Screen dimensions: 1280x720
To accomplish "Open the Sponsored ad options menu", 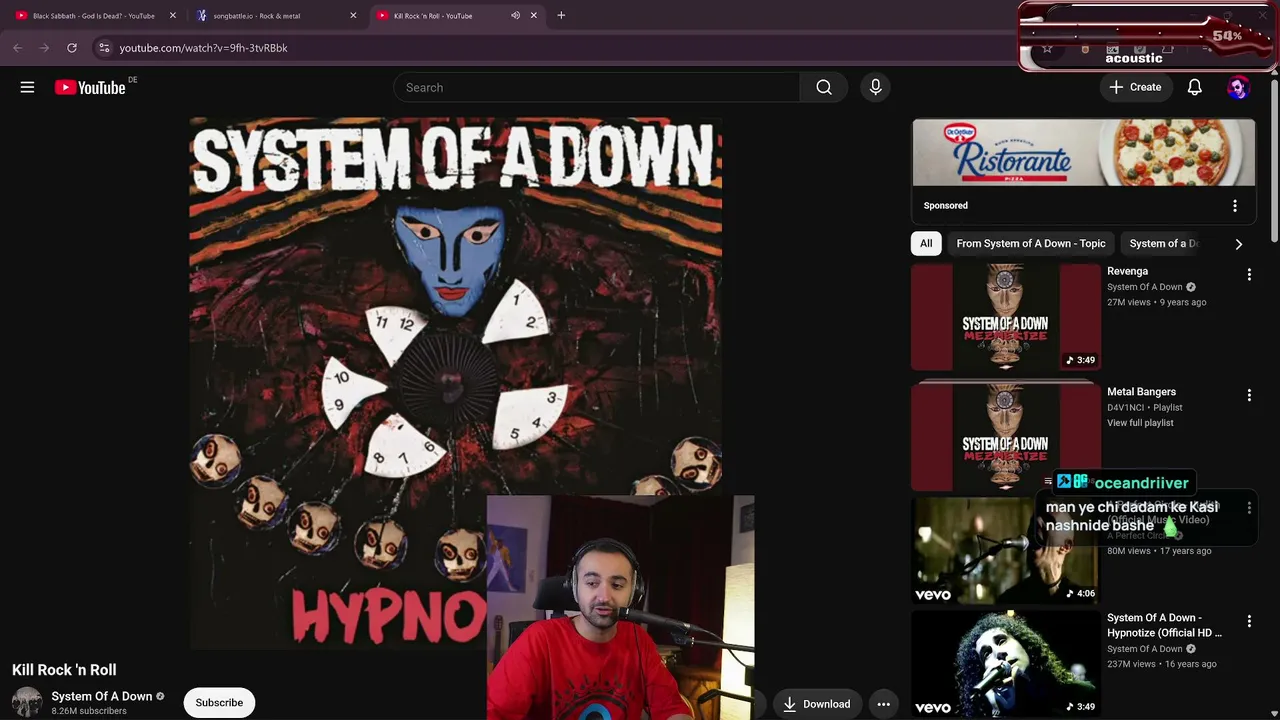I will point(1235,206).
